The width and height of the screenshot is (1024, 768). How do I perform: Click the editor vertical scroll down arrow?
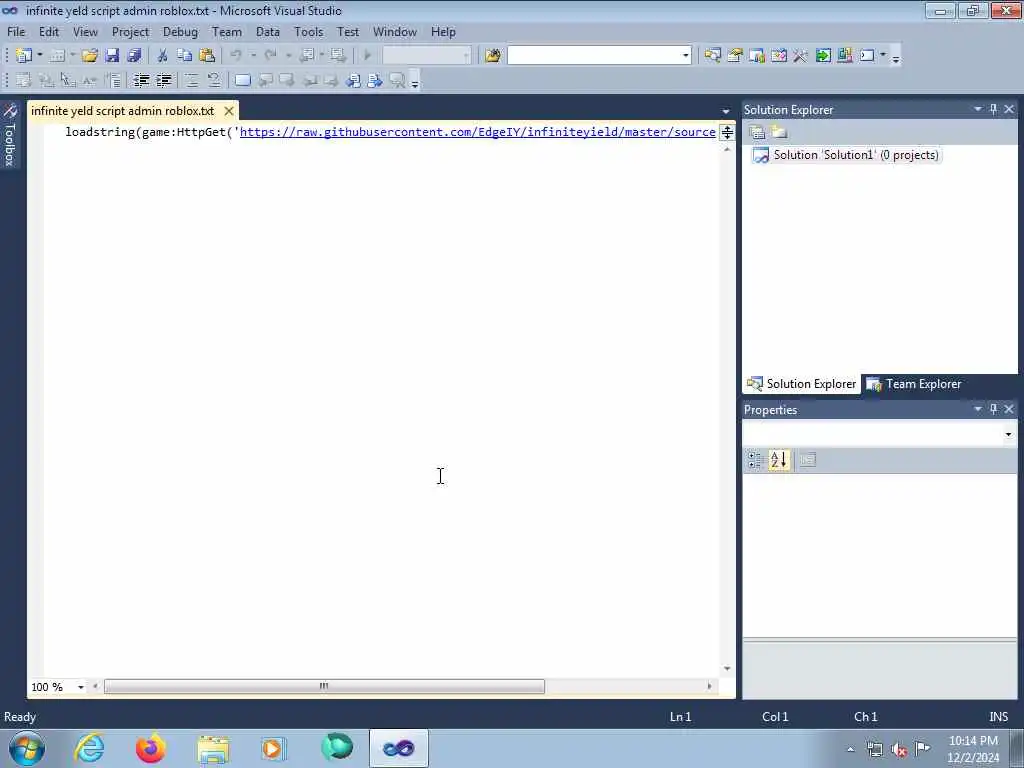click(727, 669)
